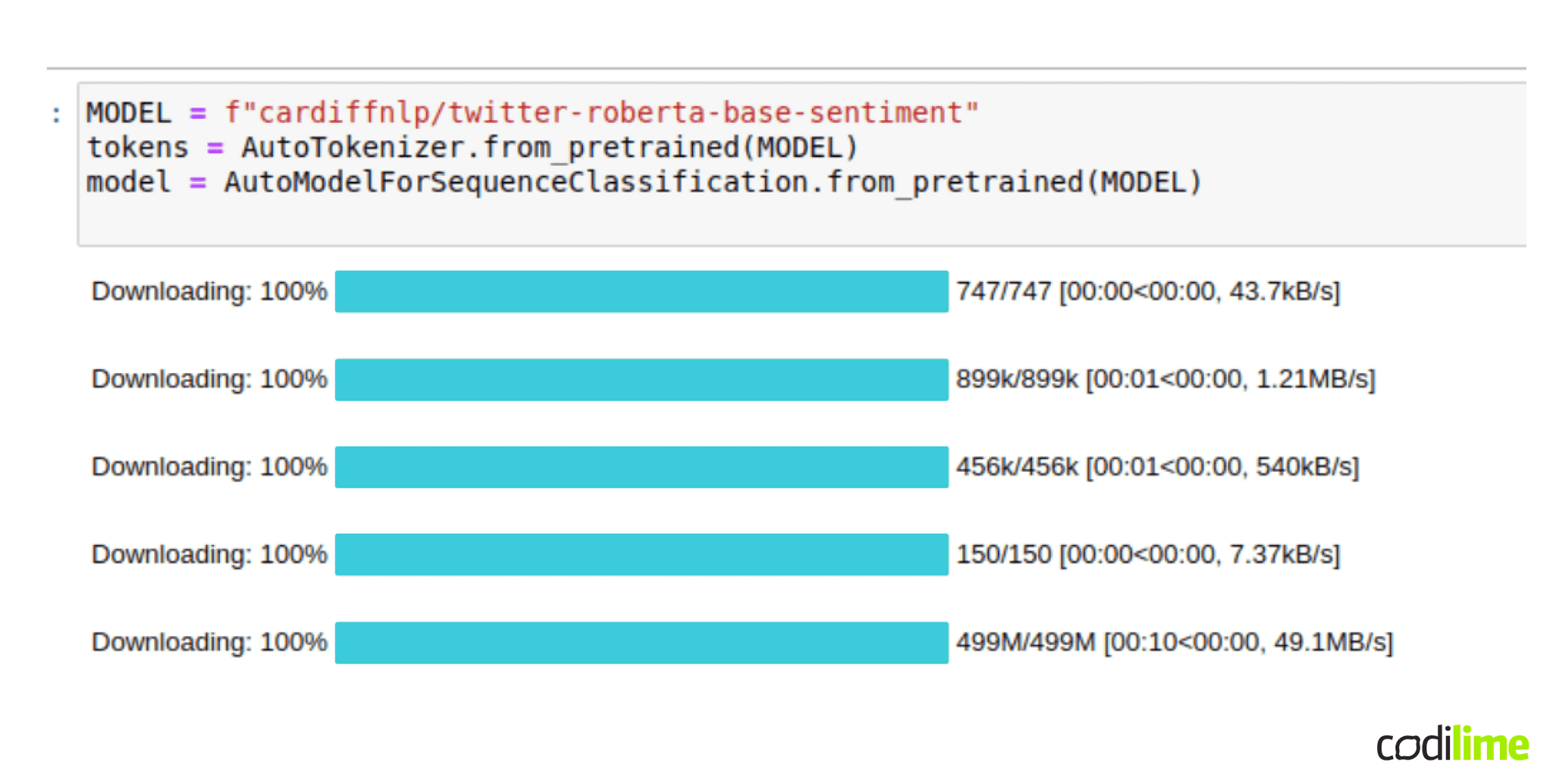
Task: Click the tokens variable name in the code
Action: [137, 148]
